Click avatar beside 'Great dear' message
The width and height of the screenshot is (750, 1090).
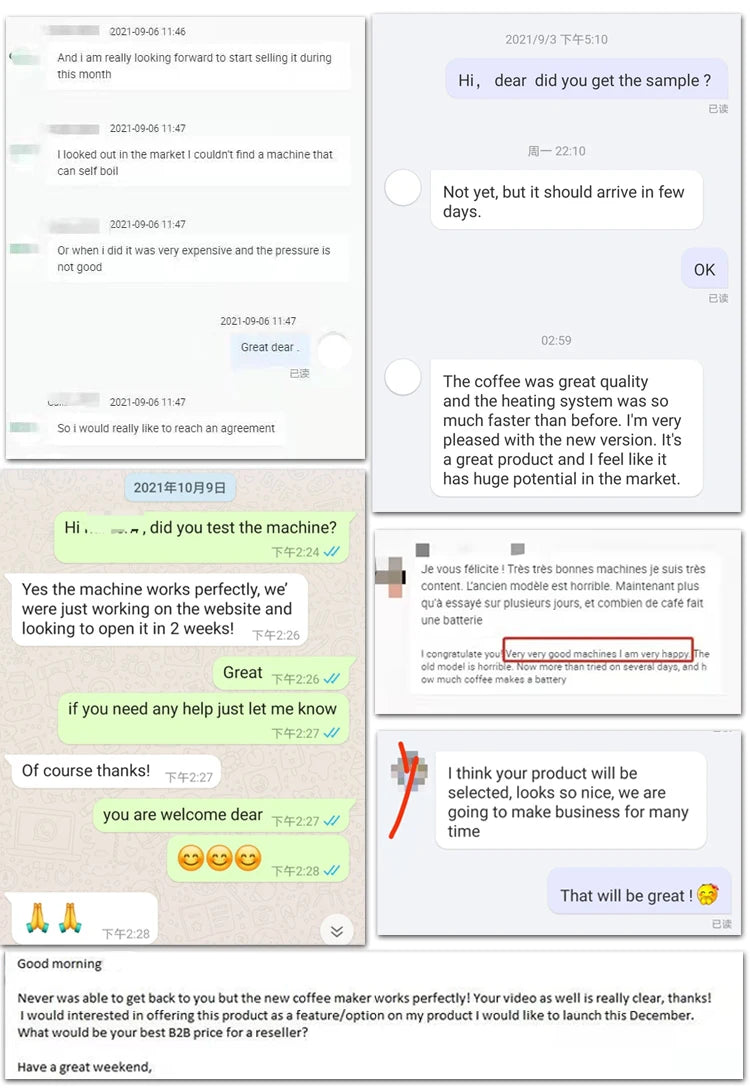point(335,350)
